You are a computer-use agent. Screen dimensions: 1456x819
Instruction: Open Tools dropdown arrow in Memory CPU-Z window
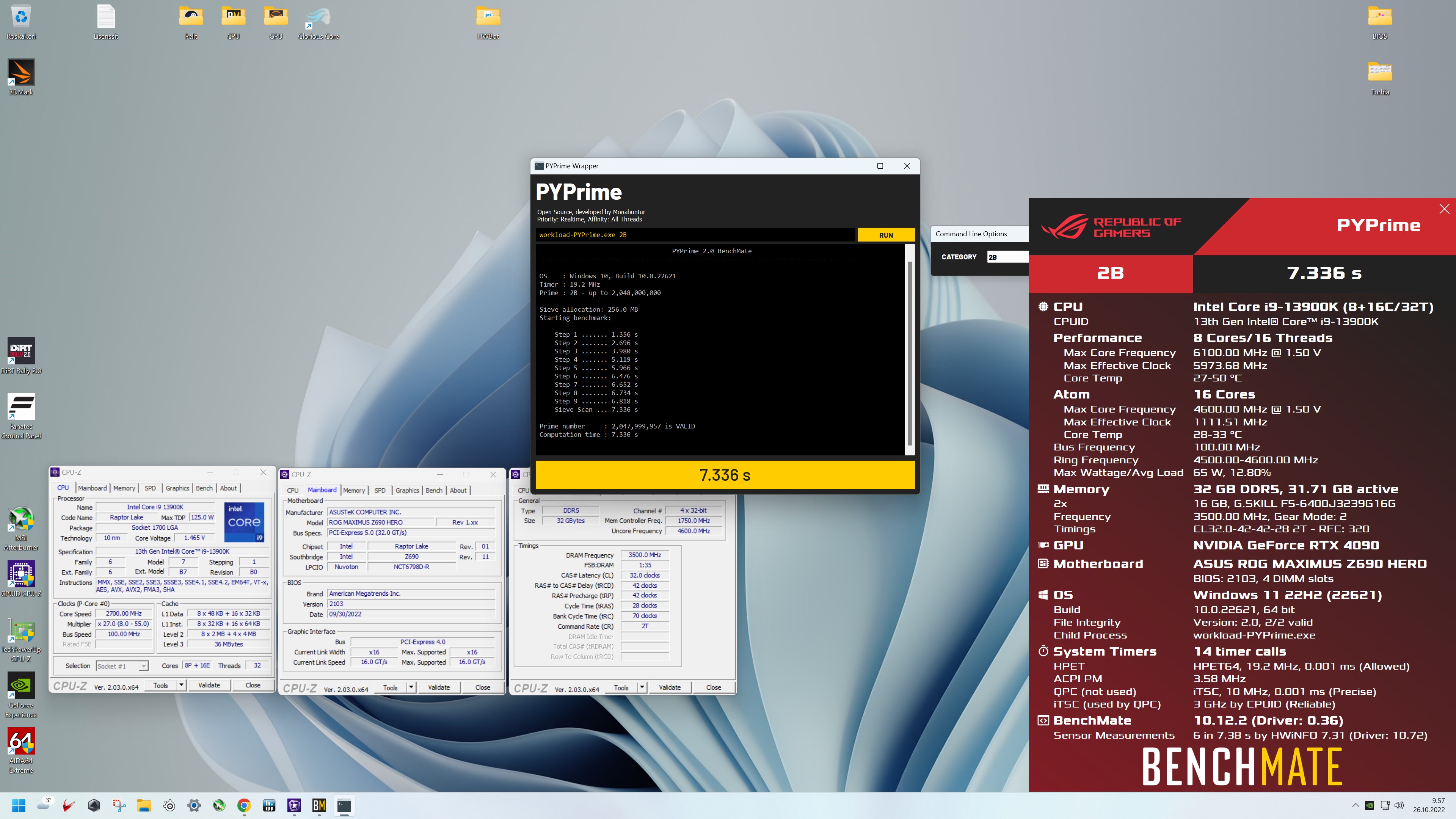click(x=642, y=687)
